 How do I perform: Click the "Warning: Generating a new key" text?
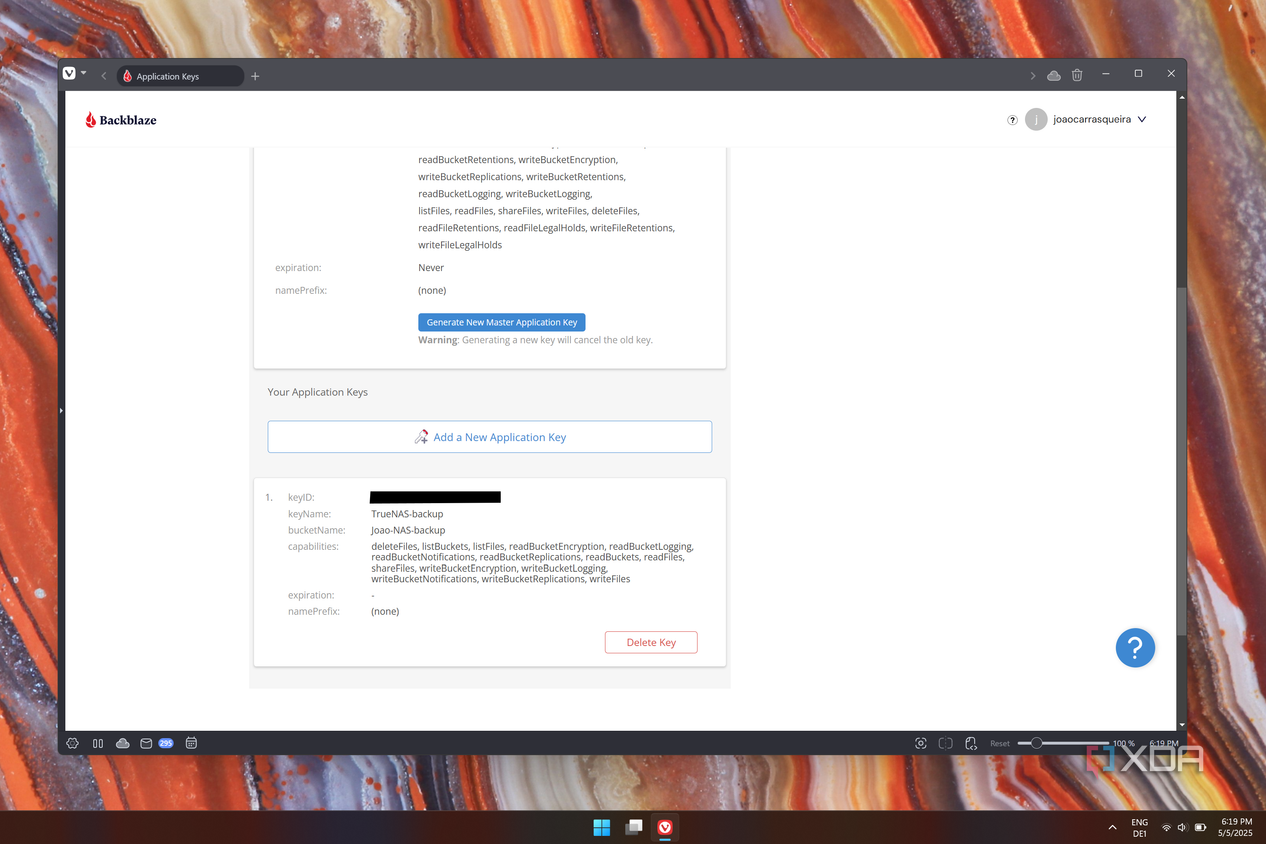coord(535,340)
